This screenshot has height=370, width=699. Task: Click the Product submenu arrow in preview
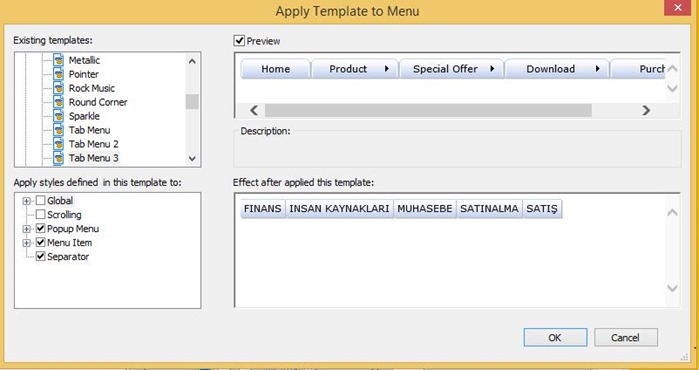387,69
